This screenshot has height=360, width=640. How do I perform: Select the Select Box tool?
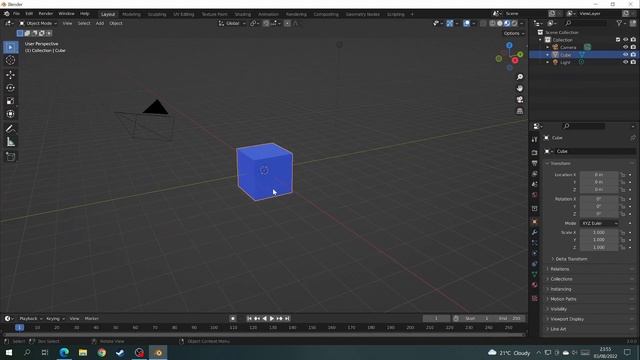pyautogui.click(x=11, y=47)
